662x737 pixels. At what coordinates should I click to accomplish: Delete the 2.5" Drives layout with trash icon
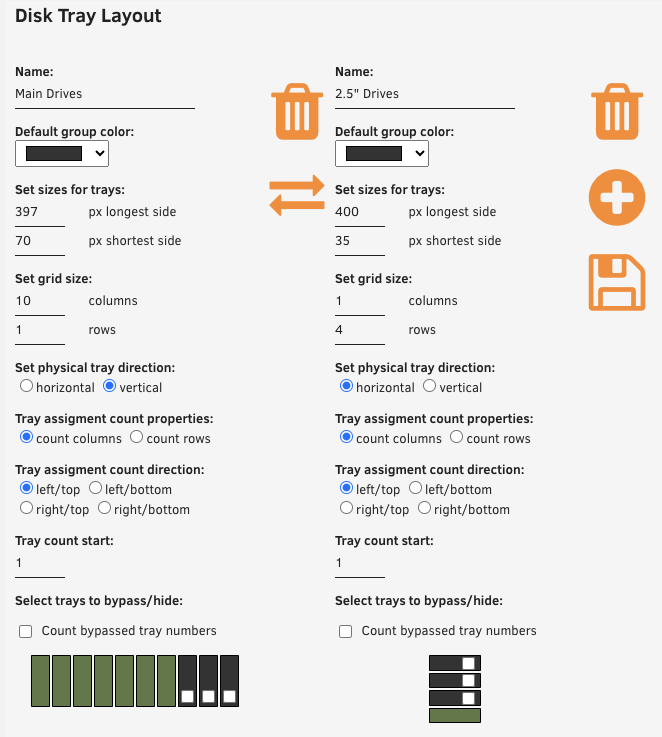(x=617, y=112)
